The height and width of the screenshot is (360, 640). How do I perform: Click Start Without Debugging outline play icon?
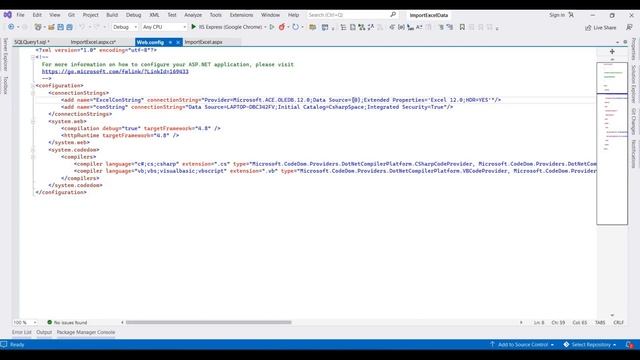click(x=272, y=27)
